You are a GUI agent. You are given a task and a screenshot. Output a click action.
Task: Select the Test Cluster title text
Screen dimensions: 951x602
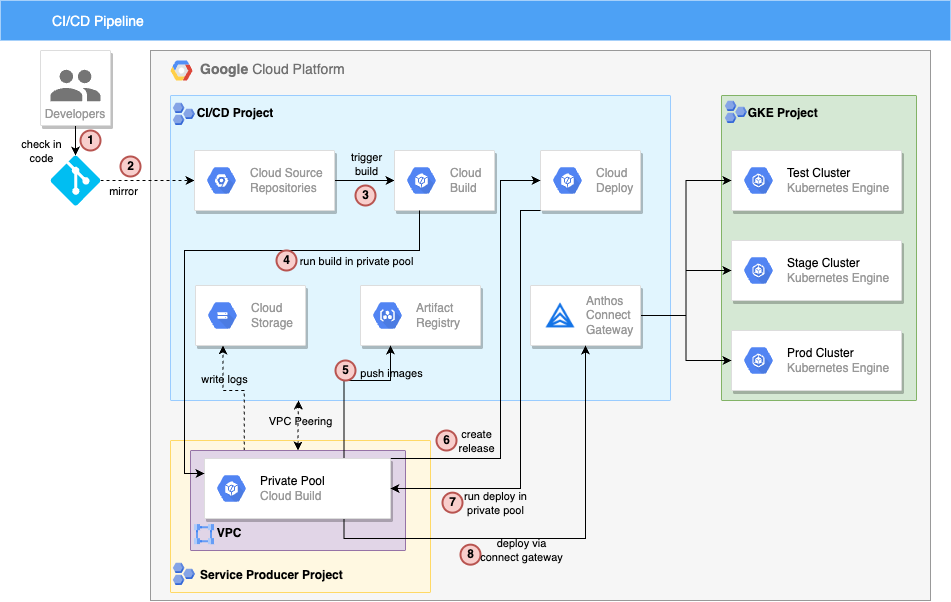tap(818, 173)
